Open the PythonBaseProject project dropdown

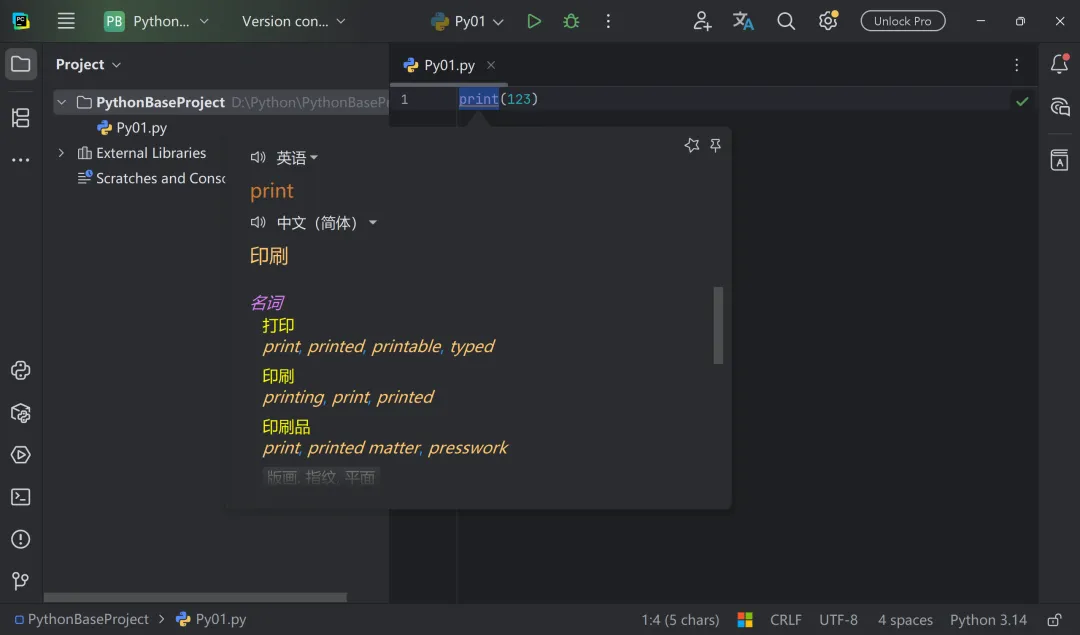pos(156,21)
